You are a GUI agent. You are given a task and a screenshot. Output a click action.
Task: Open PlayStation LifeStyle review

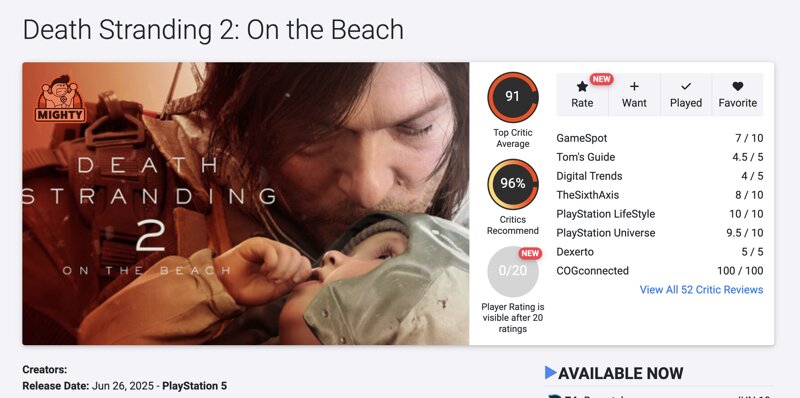pyautogui.click(x=660, y=214)
